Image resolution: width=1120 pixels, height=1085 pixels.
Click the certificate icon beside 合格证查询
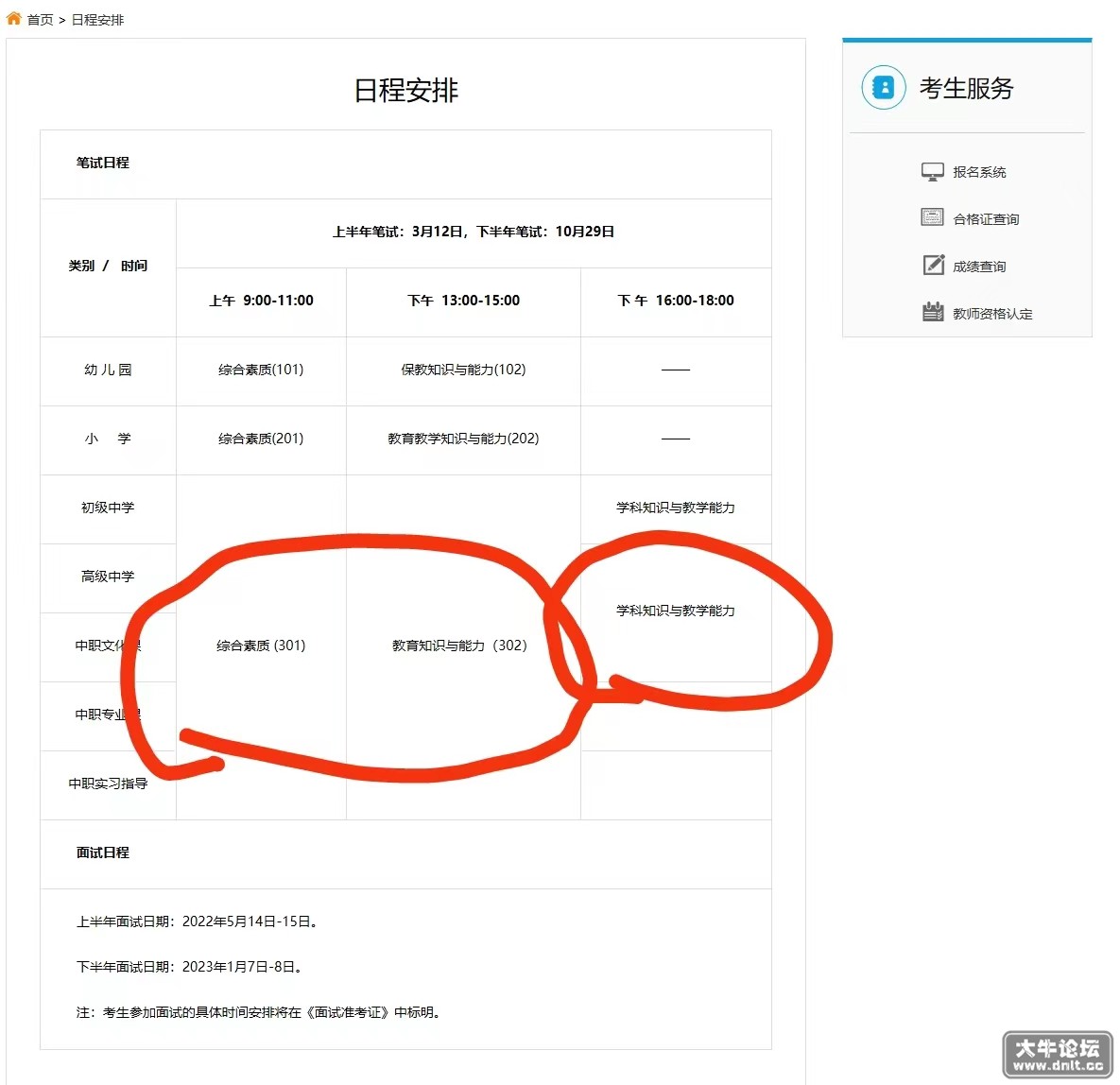(932, 217)
